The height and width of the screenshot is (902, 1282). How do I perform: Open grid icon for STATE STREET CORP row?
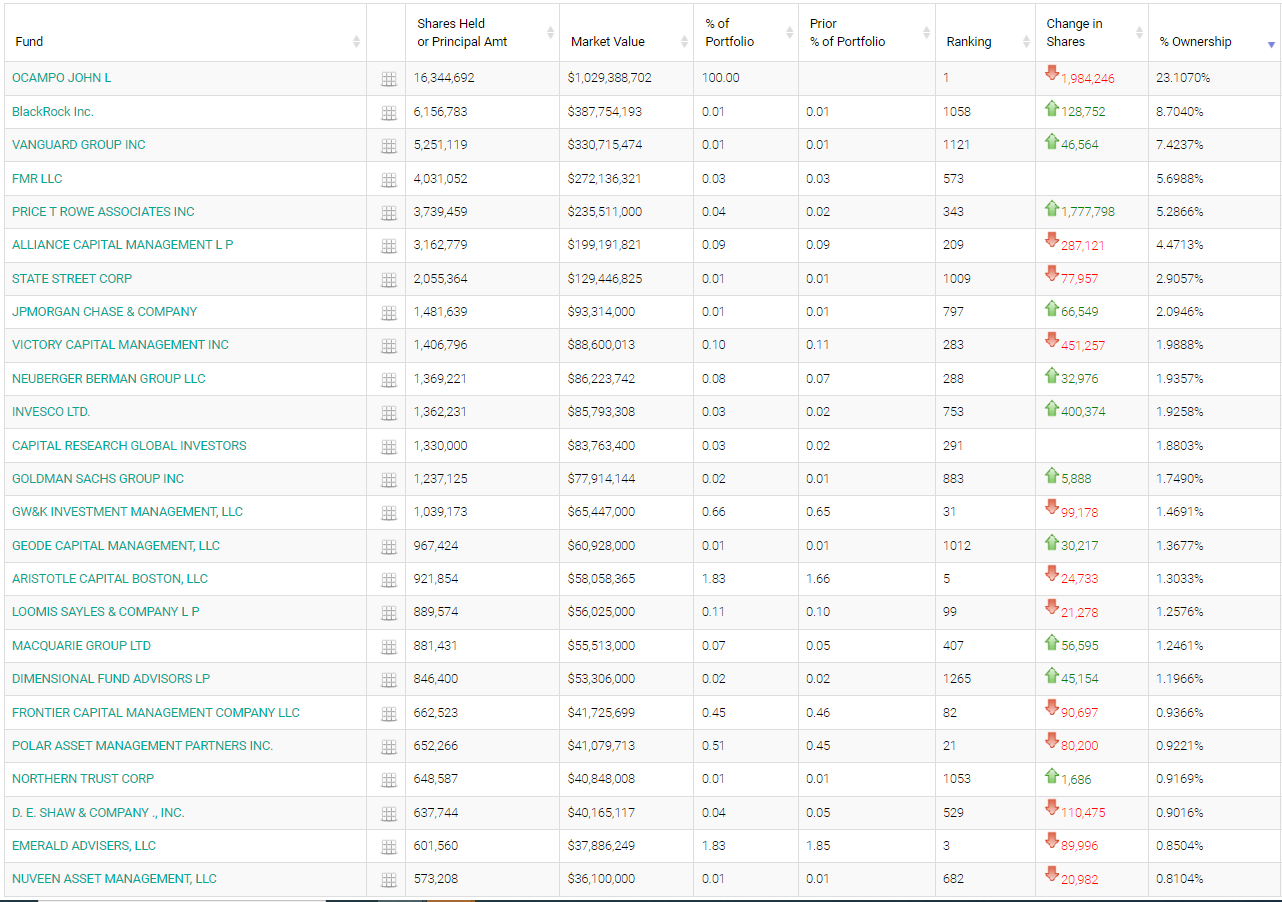tap(389, 280)
